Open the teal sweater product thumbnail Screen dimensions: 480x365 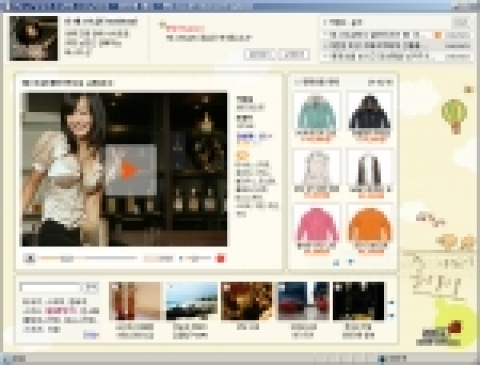pyautogui.click(x=316, y=113)
